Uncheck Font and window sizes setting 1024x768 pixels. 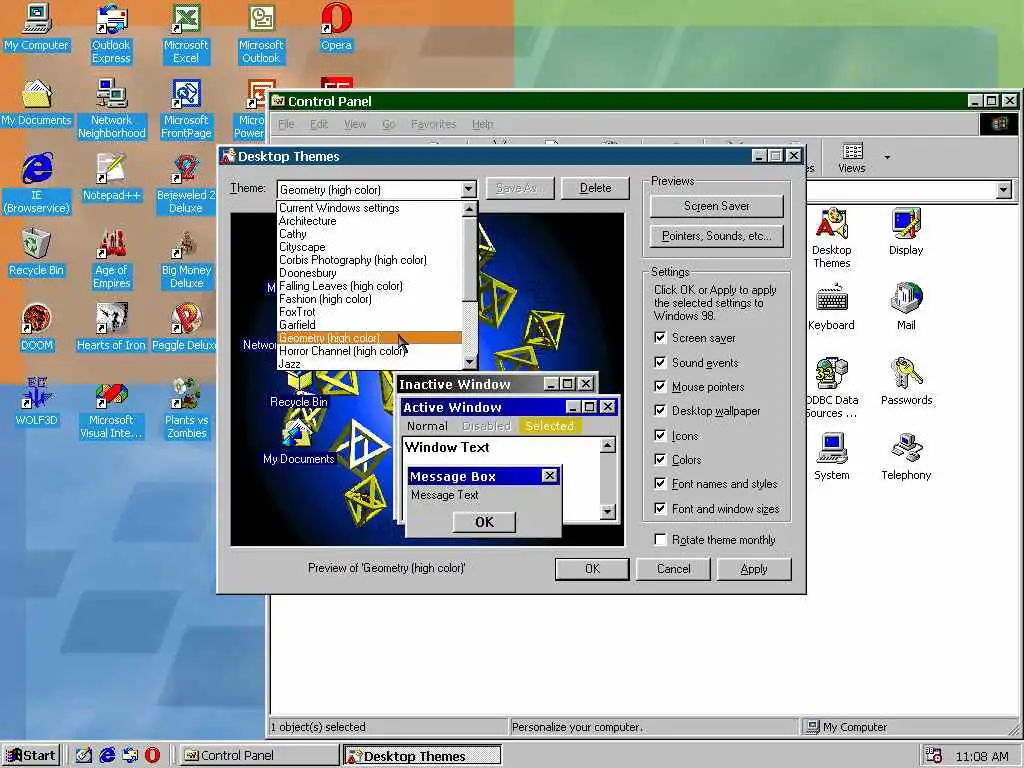pos(660,508)
